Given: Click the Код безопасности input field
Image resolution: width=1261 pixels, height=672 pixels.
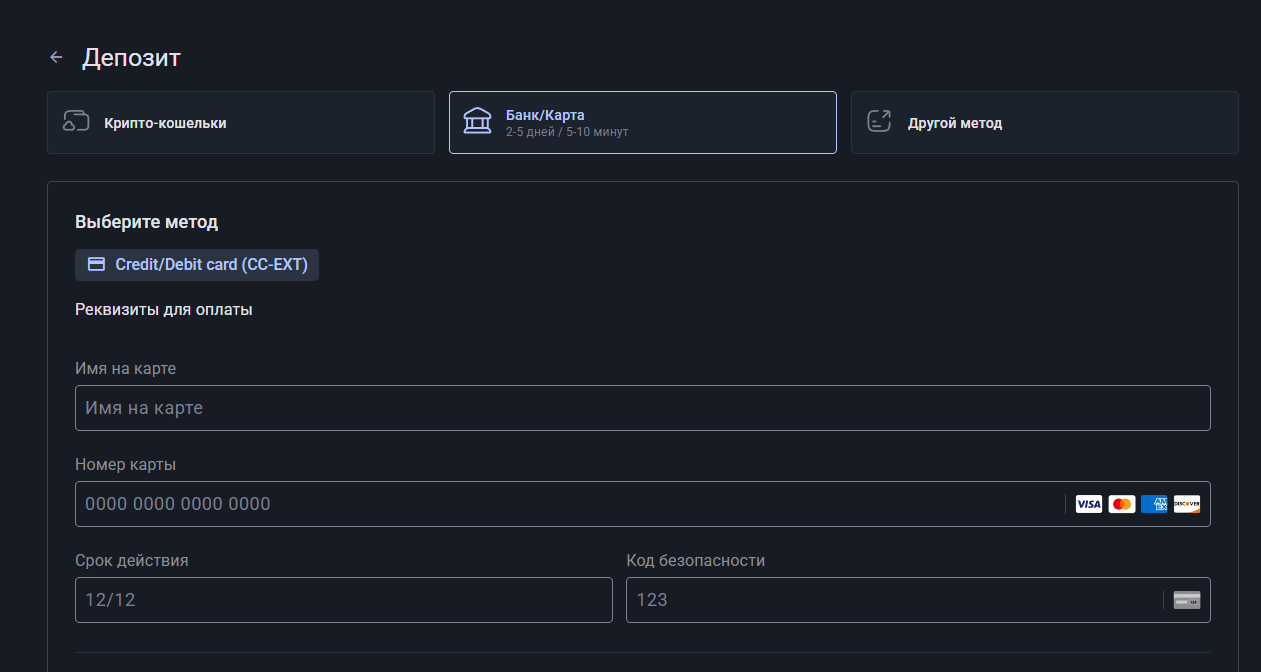Looking at the screenshot, I should 918,600.
